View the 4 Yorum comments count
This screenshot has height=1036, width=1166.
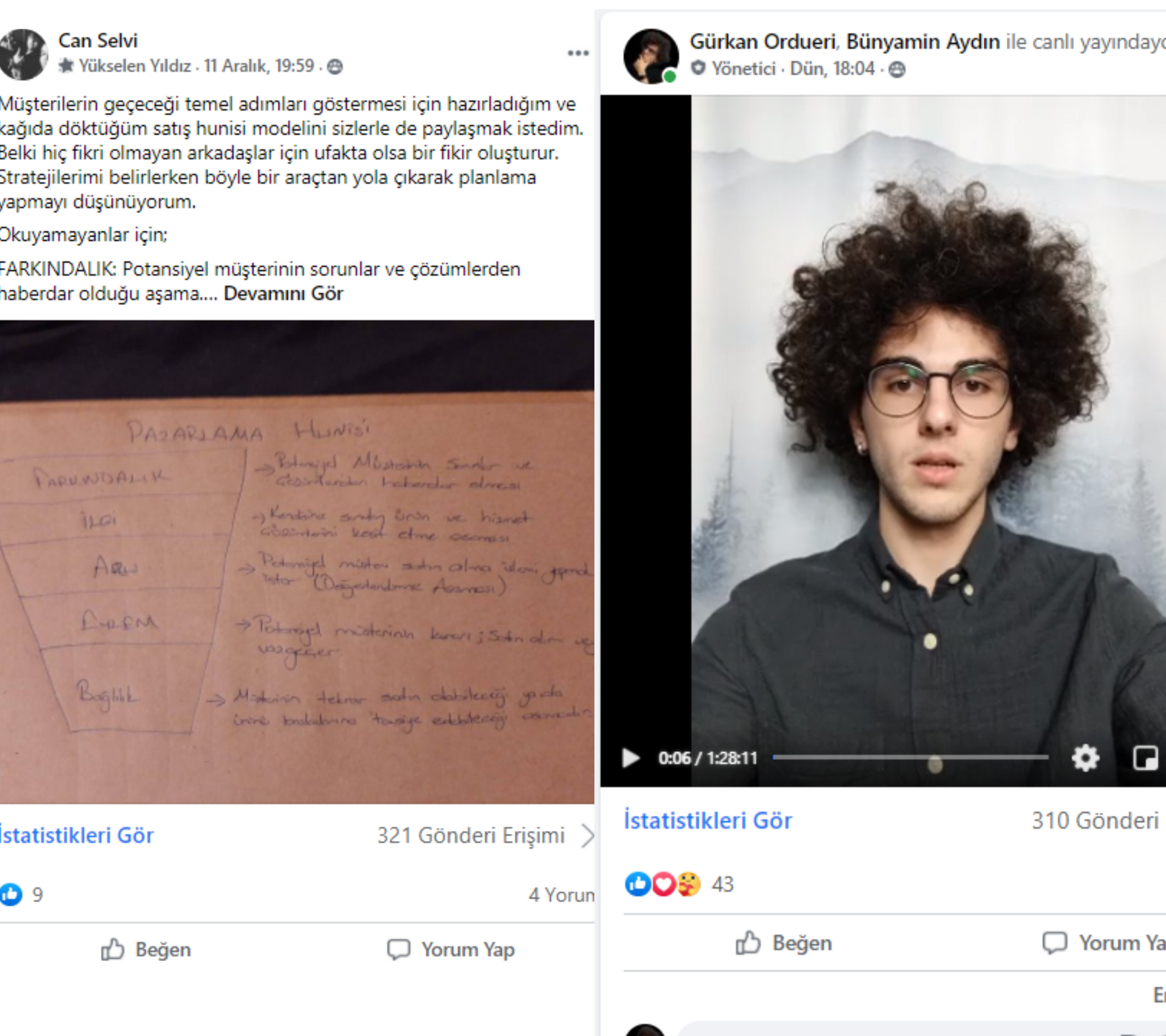(x=561, y=895)
